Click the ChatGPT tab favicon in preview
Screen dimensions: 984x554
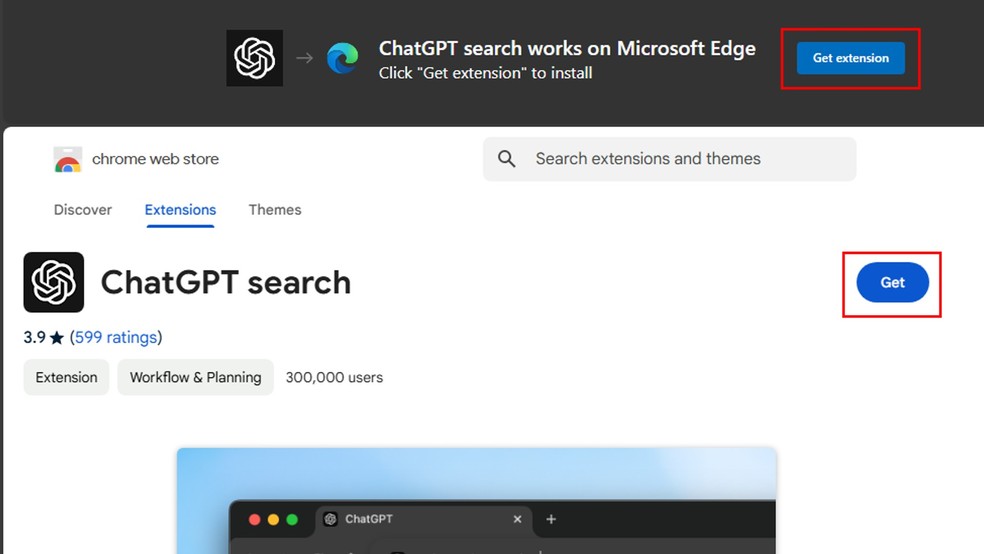[330, 519]
